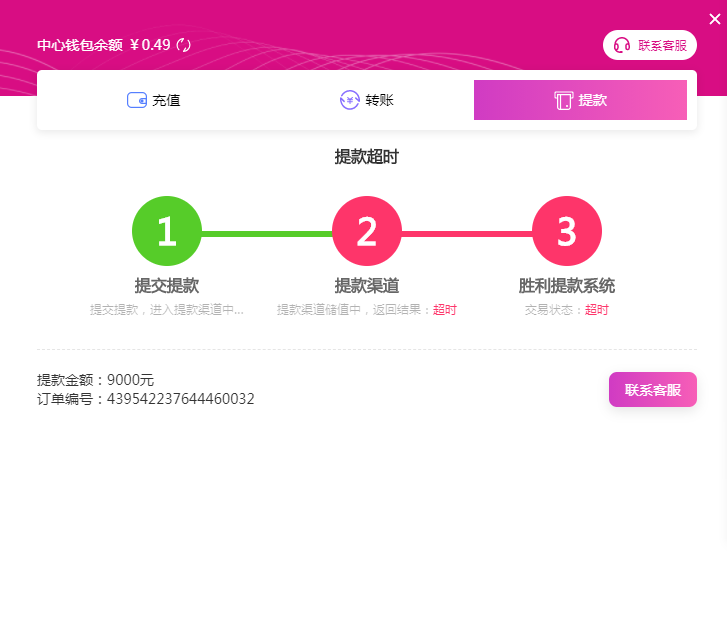The height and width of the screenshot is (642, 727).
Task: Select the 提款 tab label
Action: pyautogui.click(x=593, y=100)
